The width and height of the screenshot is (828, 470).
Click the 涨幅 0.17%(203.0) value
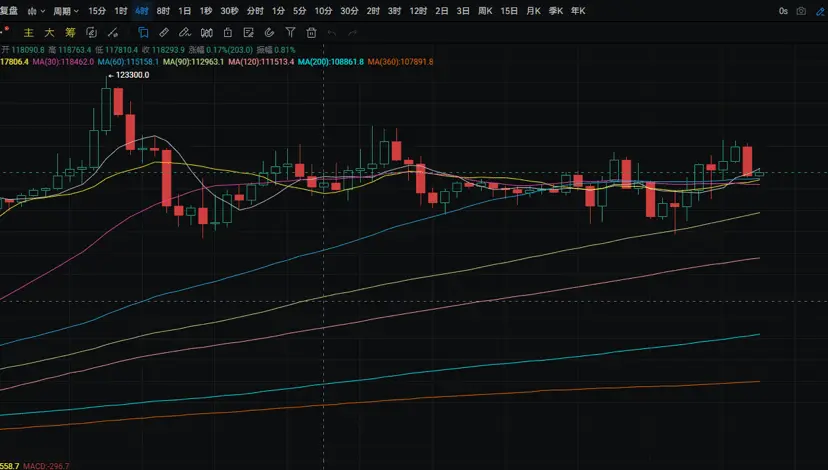click(221, 50)
